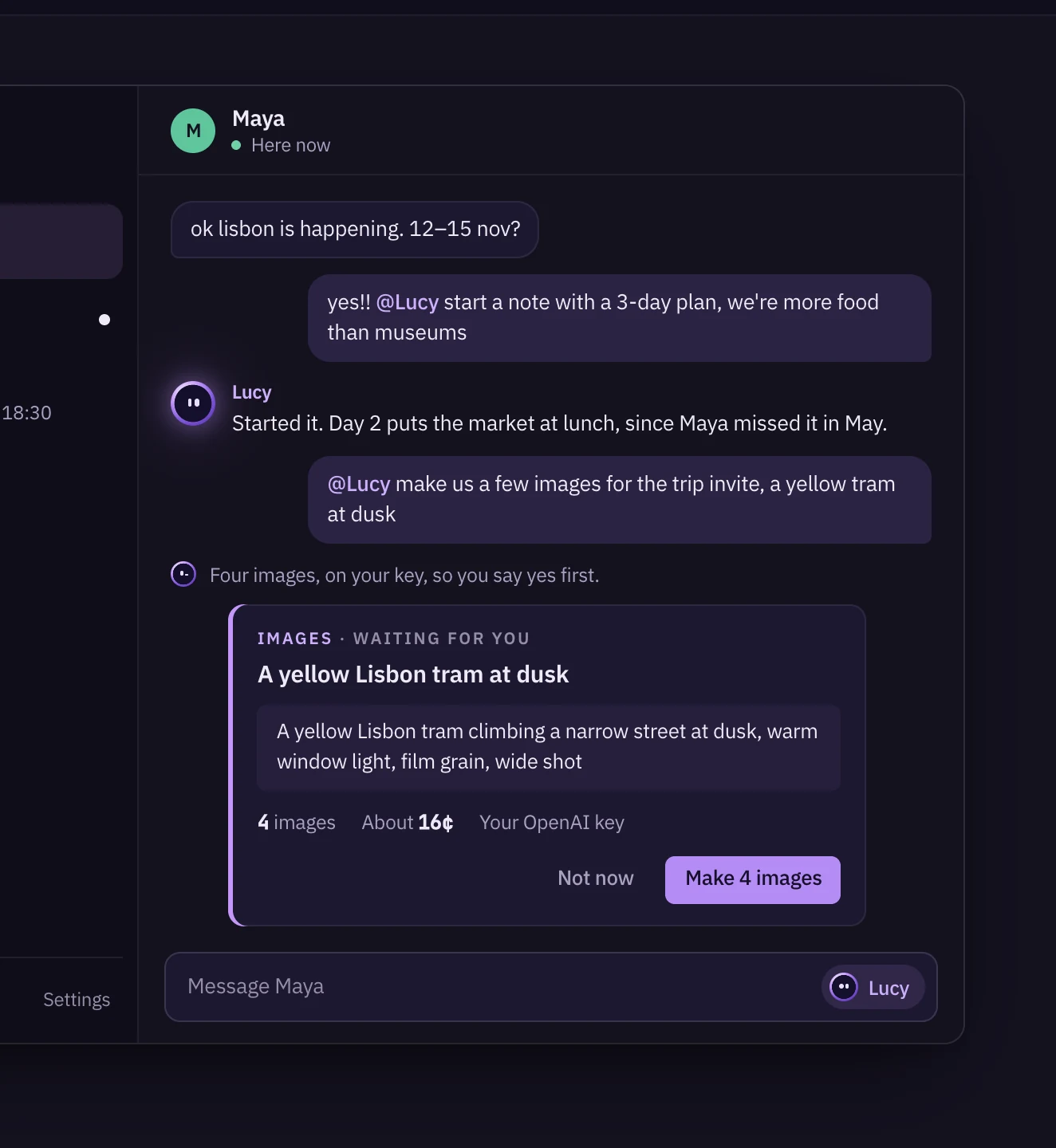Dismiss with "Not now"
This screenshot has width=1056, height=1148.
[596, 879]
